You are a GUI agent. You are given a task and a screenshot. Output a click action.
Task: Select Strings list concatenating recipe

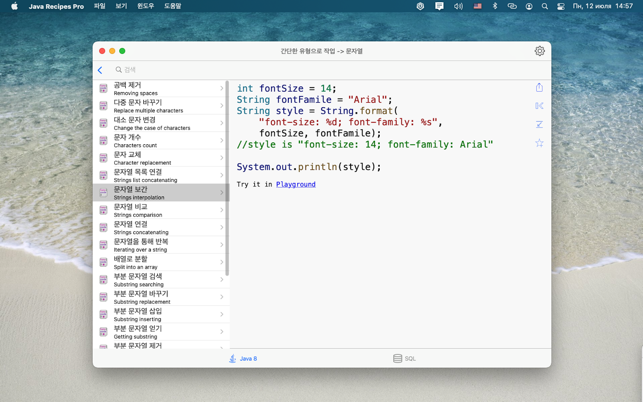pos(161,175)
